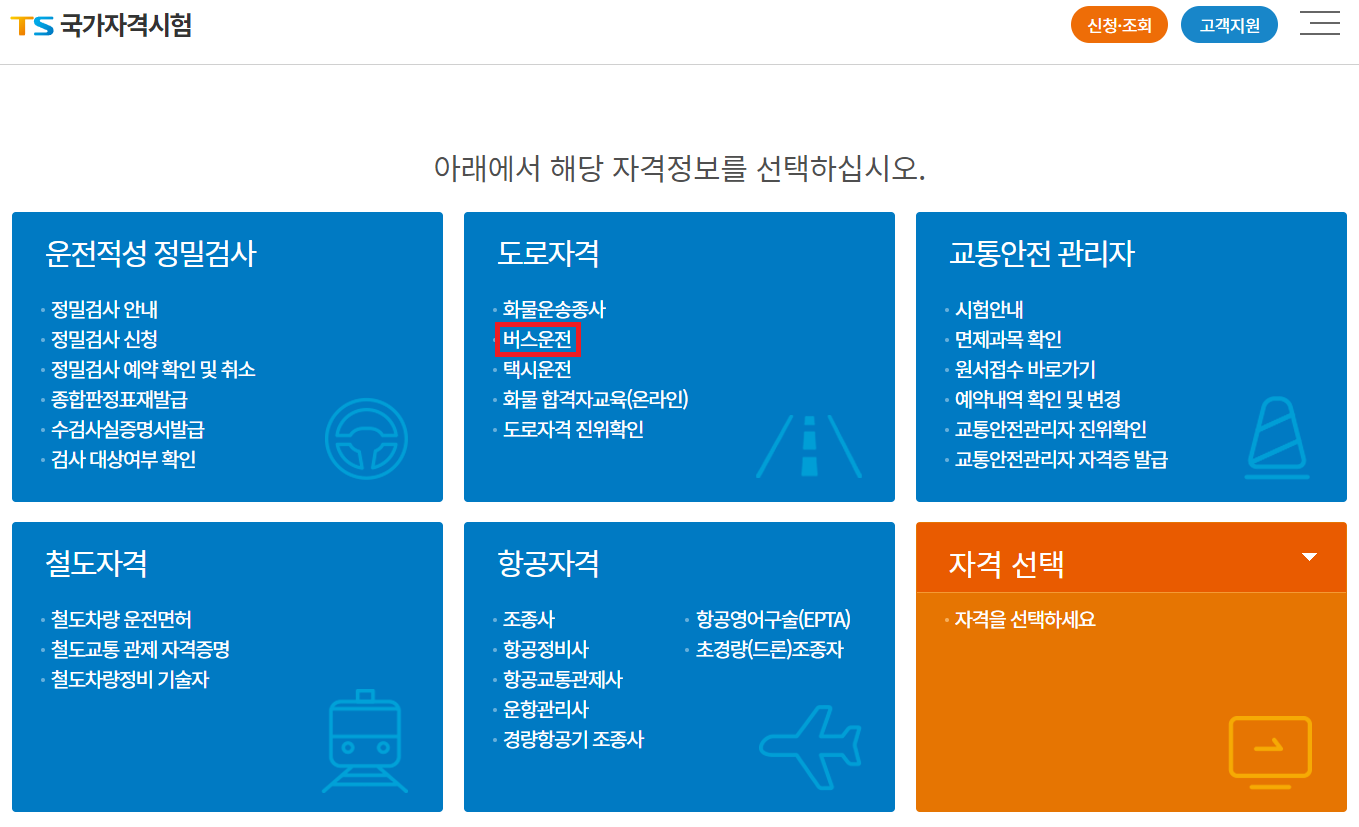Screen dimensions: 1359x827
Task: Go to 원서접수 바로가기
Action: click(1025, 370)
